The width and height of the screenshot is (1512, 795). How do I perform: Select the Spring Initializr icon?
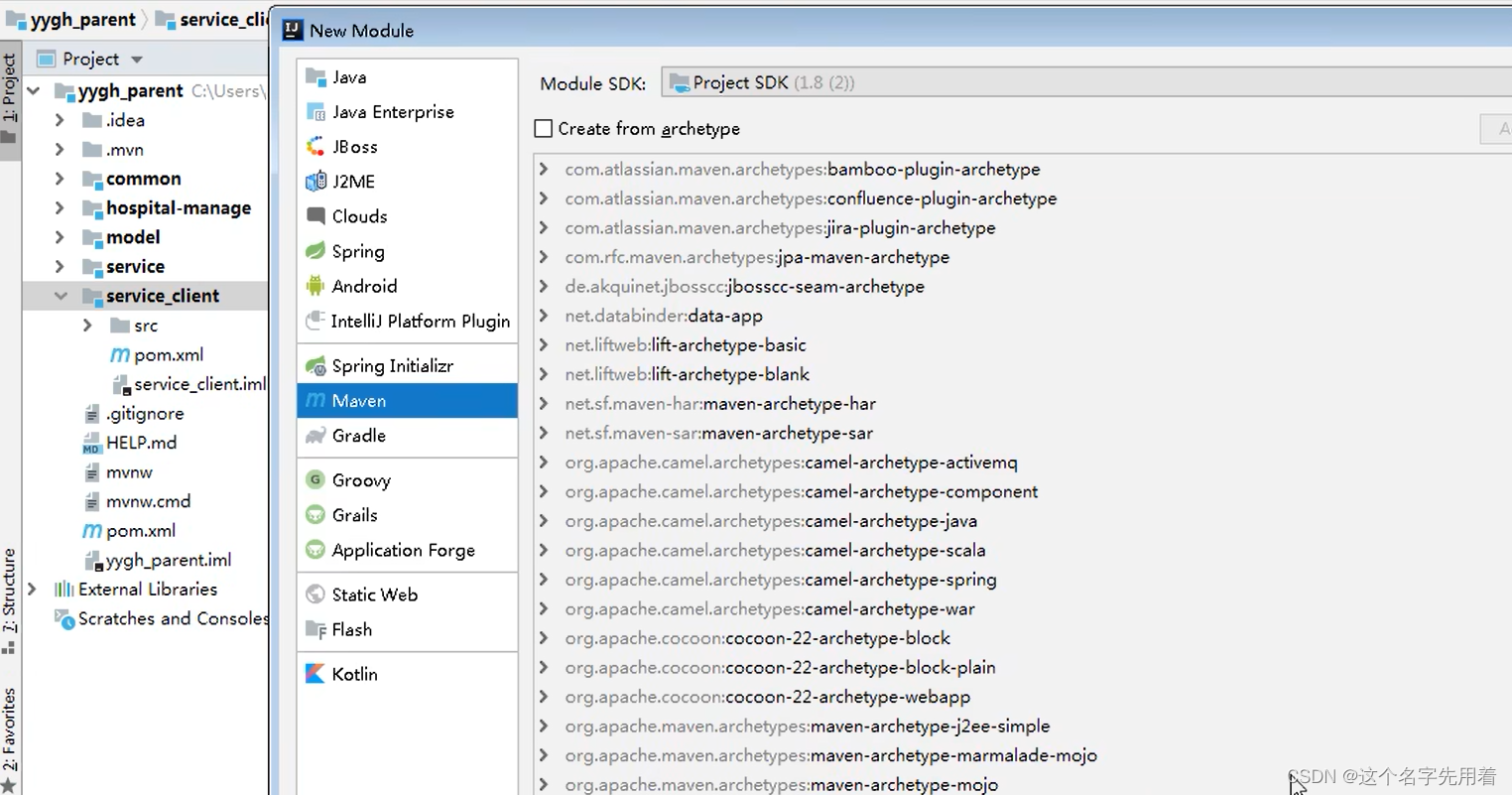pos(315,366)
